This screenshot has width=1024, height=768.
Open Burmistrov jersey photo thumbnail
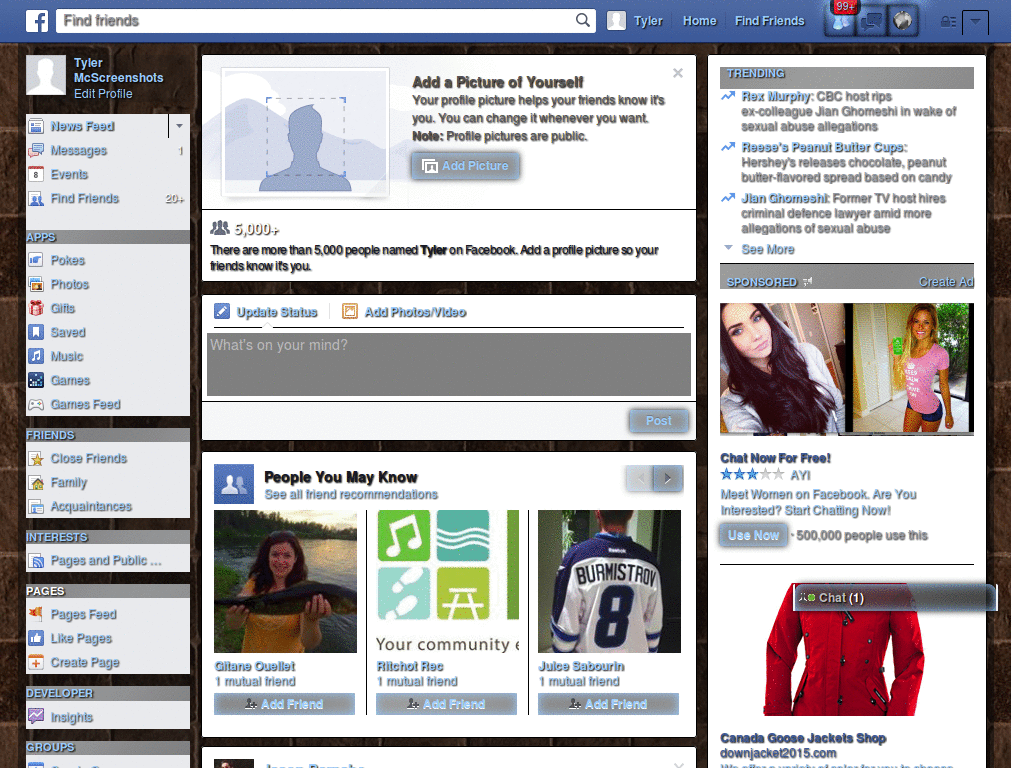click(609, 581)
